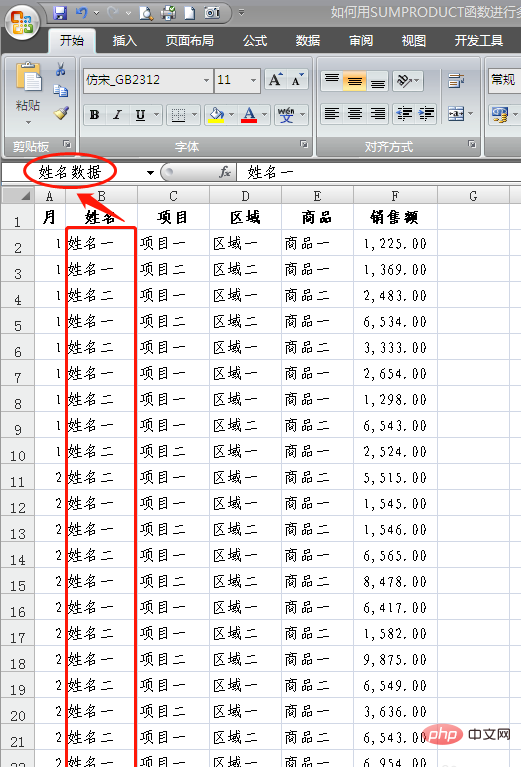Open borders dropdown arrow

(x=194, y=115)
